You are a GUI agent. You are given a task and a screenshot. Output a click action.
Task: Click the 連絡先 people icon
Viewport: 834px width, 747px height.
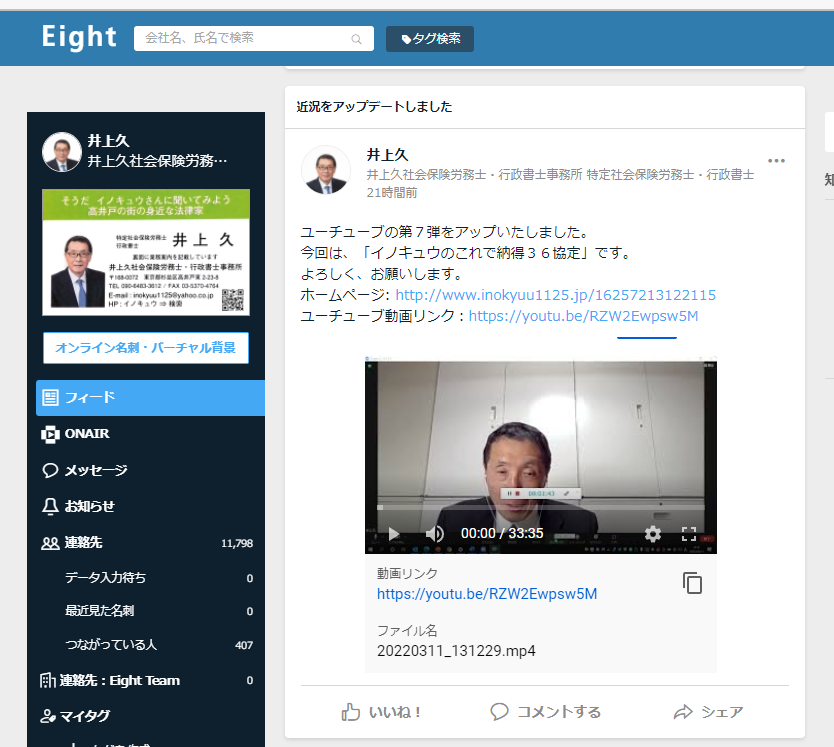50,543
